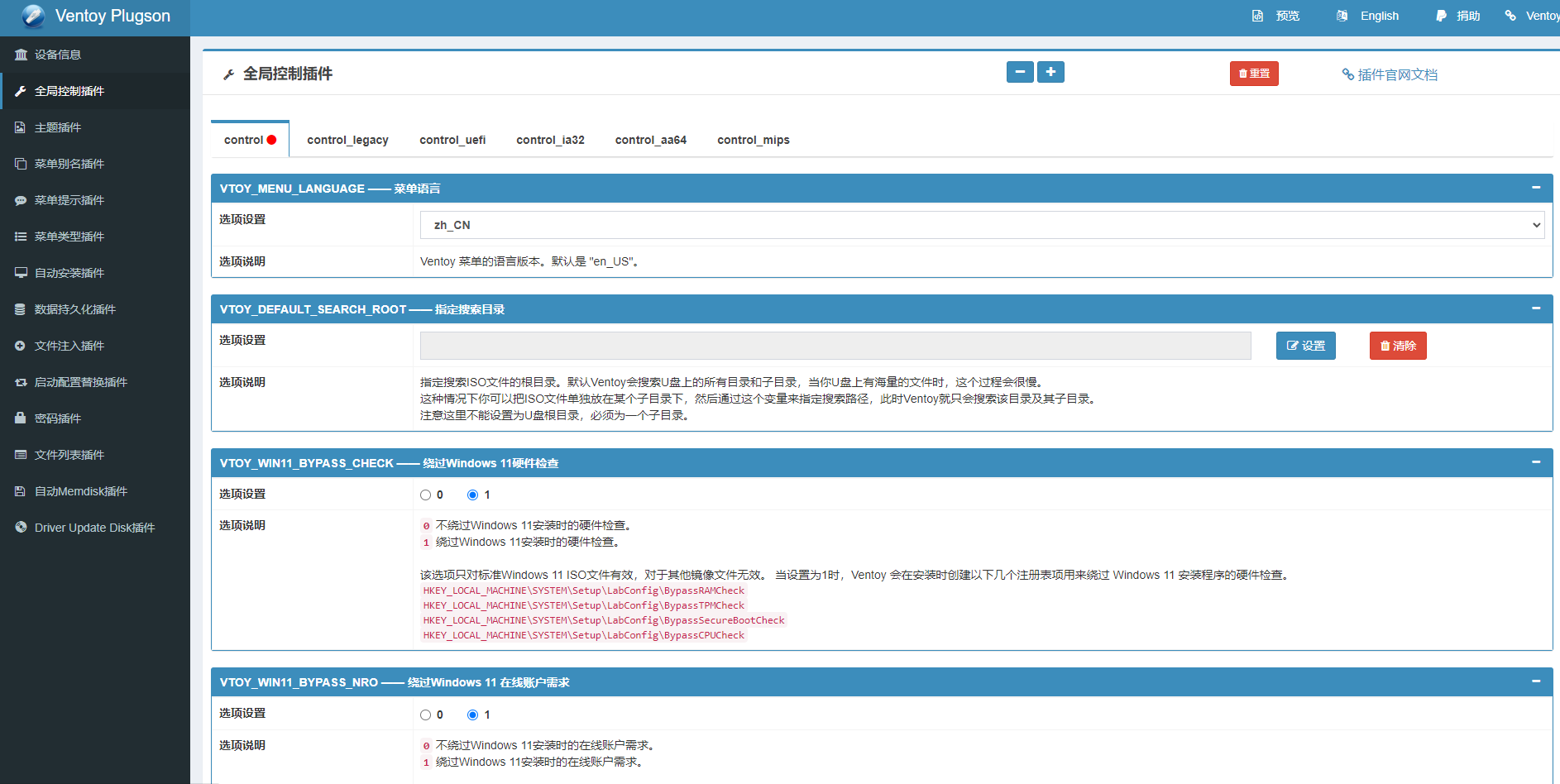Open the 插件官网文档 link
This screenshot has width=1560, height=784.
pyautogui.click(x=1390, y=74)
